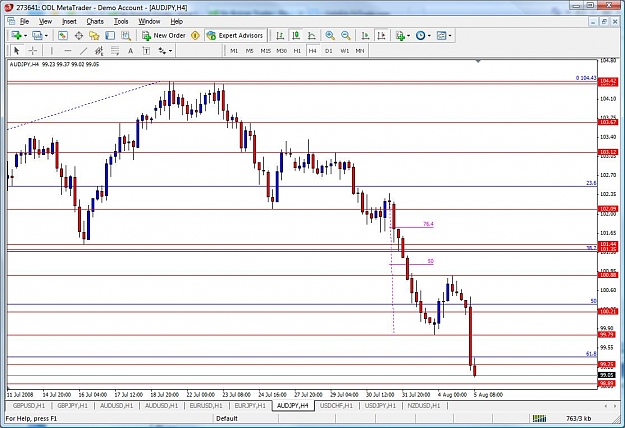Switch to M15 timeframe
This screenshot has width=625, height=428.
click(265, 51)
